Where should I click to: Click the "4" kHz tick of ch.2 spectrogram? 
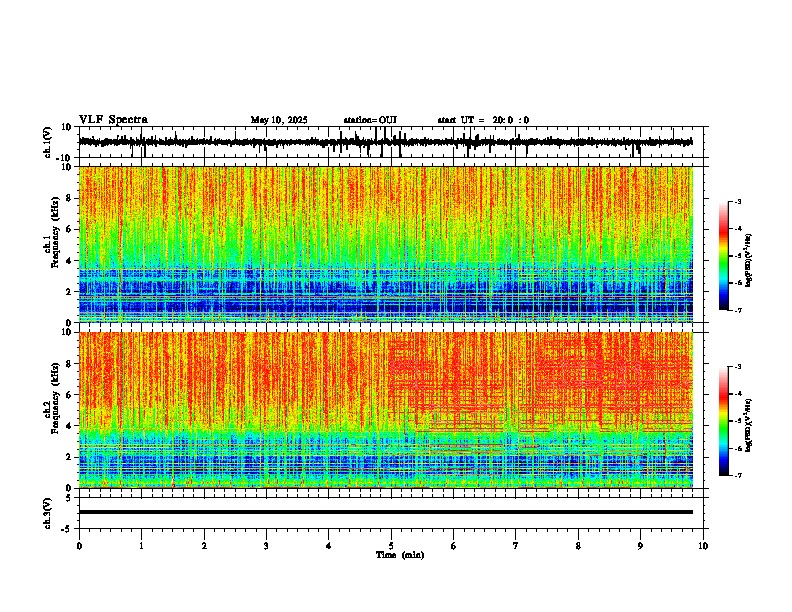69,426
